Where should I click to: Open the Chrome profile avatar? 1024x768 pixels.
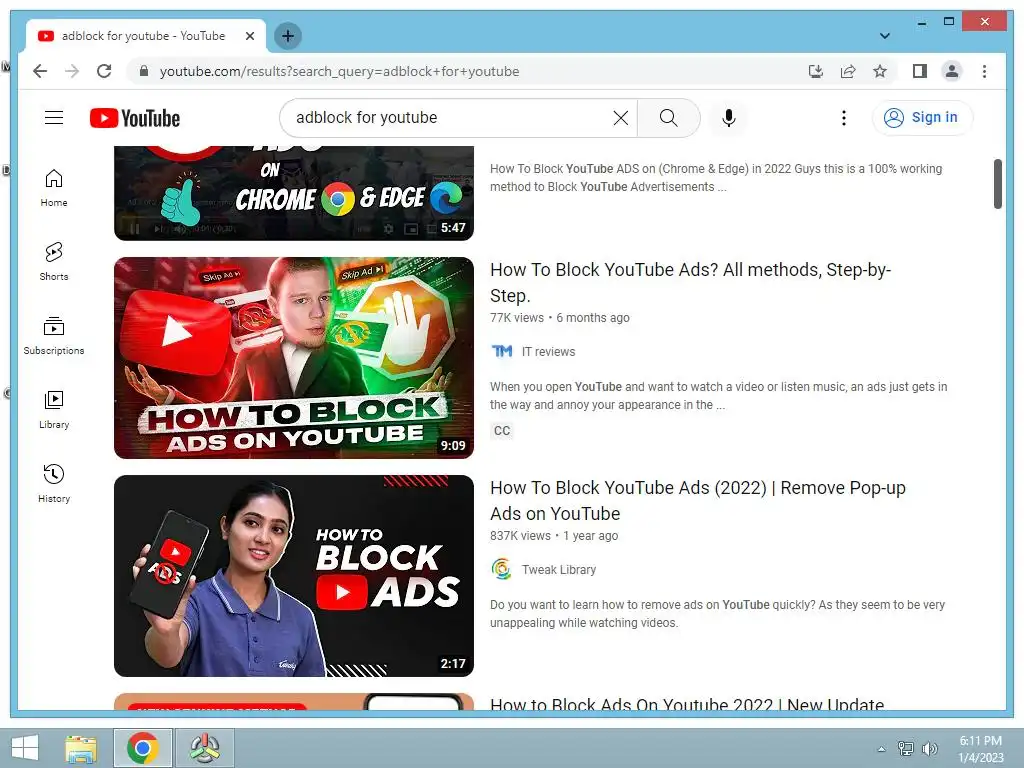tap(952, 71)
